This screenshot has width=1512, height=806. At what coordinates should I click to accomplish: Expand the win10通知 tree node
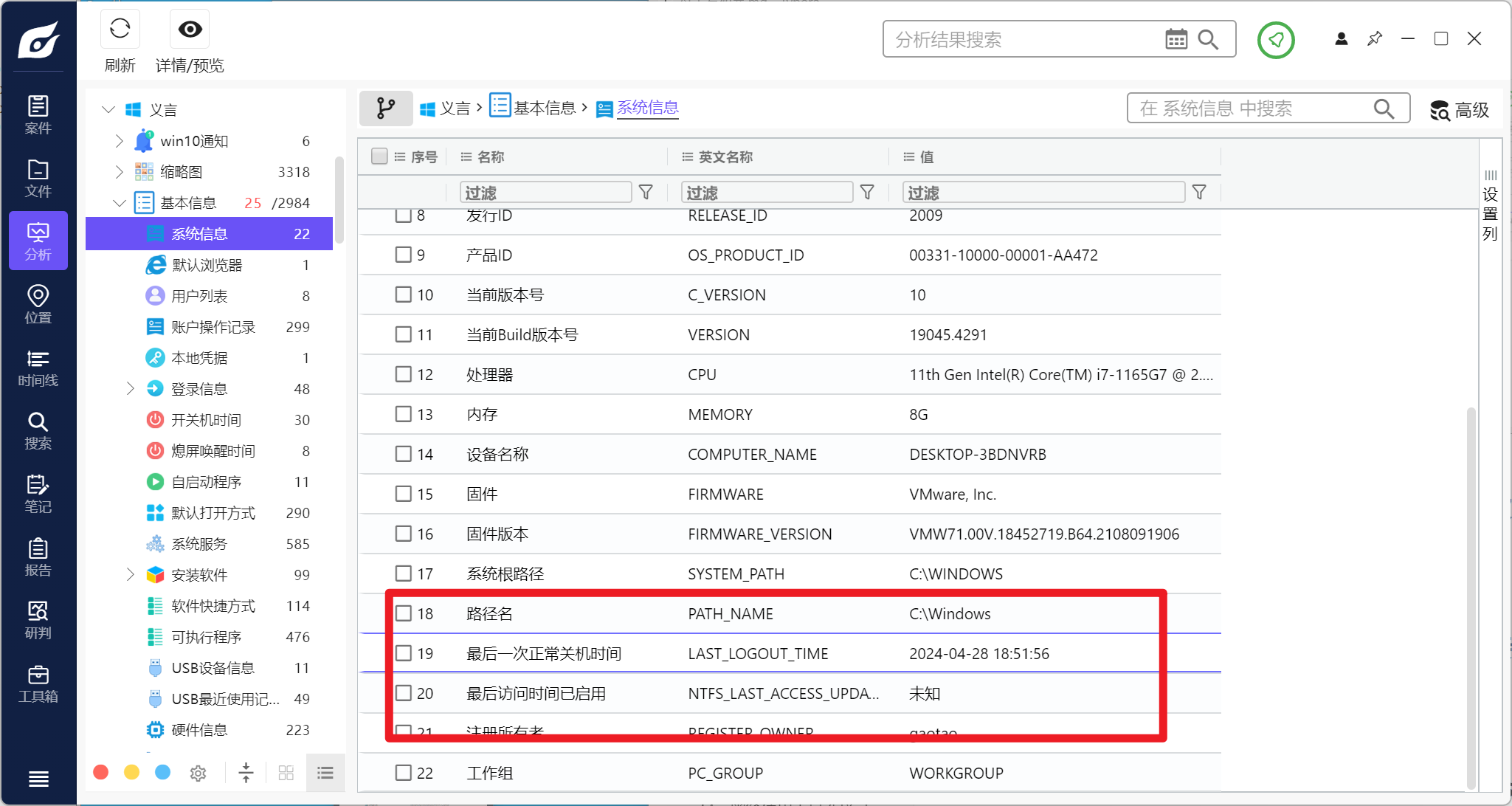point(120,141)
